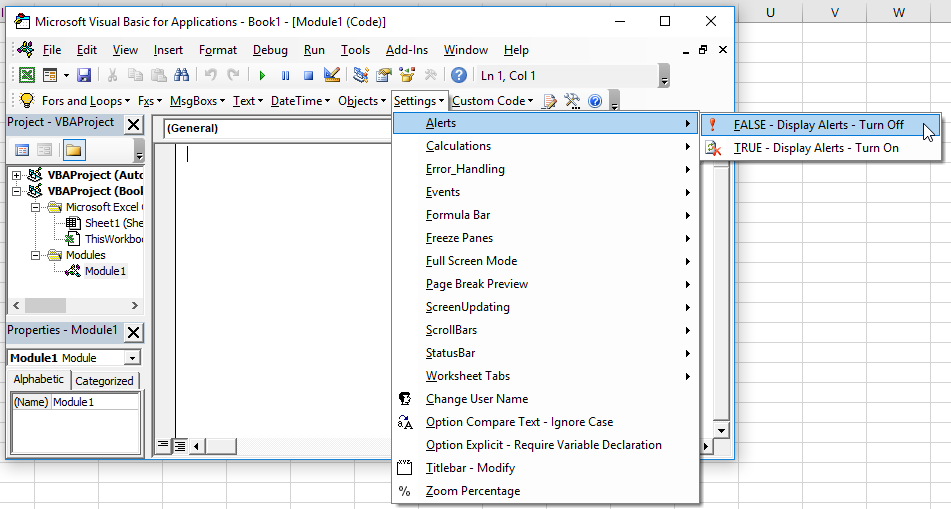The height and width of the screenshot is (509, 951).
Task: Switch to Procedure View button
Action: 165,445
